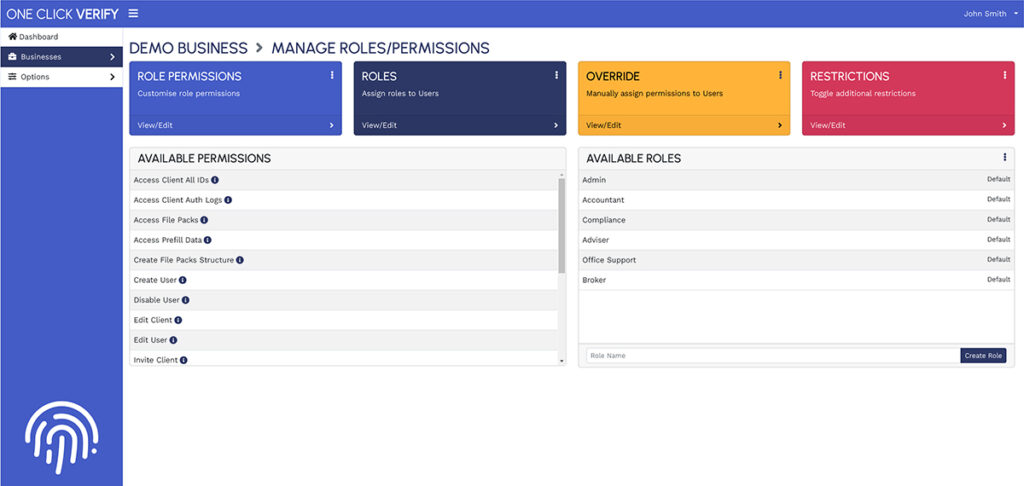The width and height of the screenshot is (1024, 486).
Task: Expand the Businesses sidebar menu
Action: click(x=61, y=57)
